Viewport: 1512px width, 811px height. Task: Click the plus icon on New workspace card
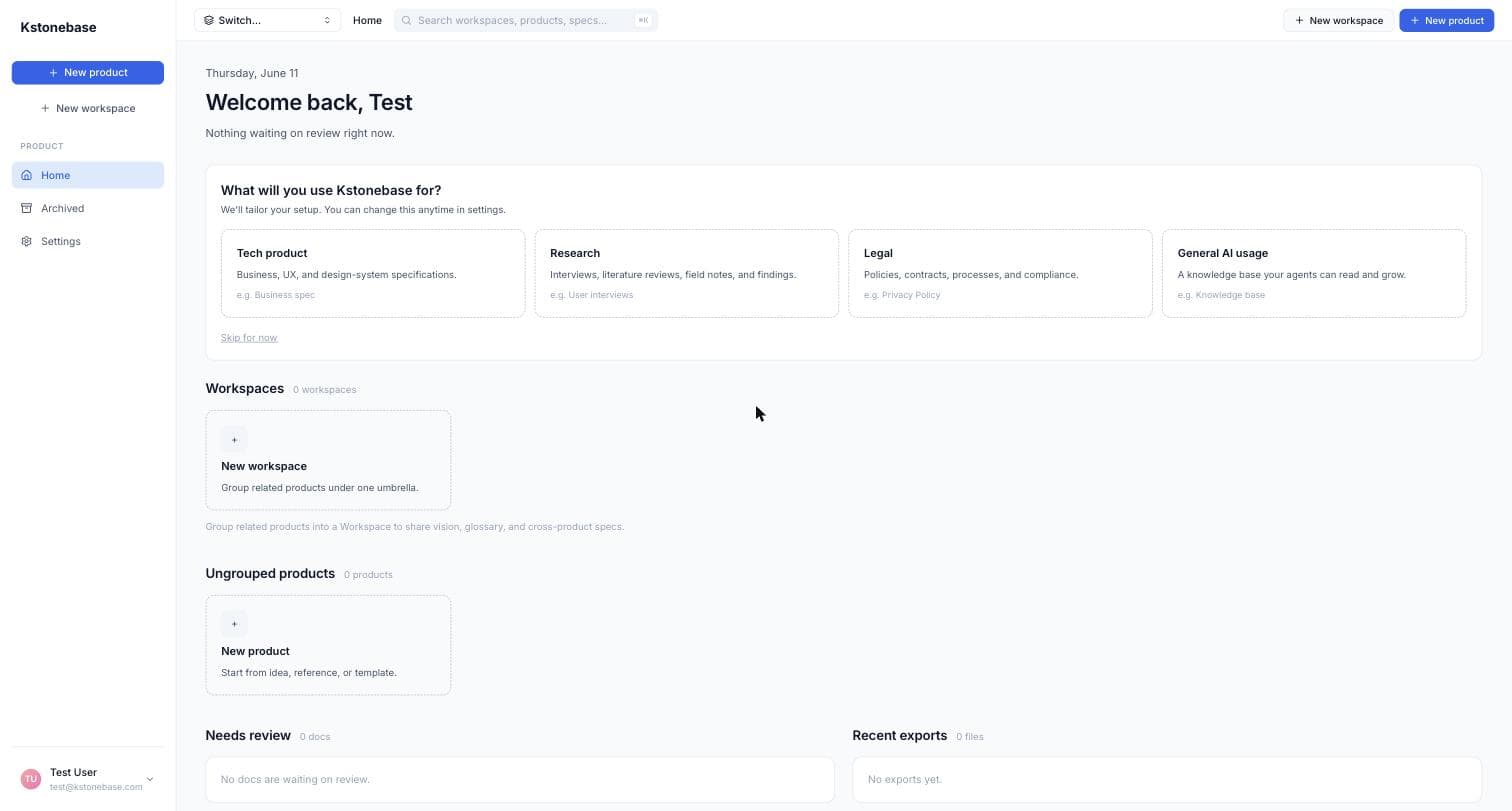pyautogui.click(x=234, y=440)
